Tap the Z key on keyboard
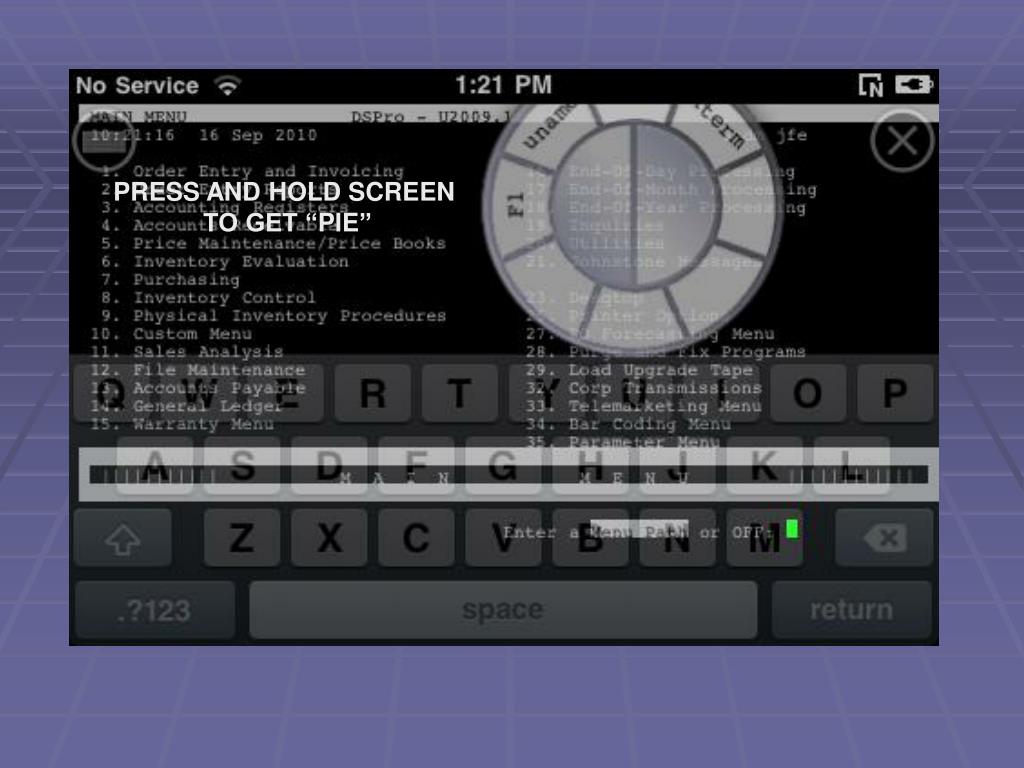This screenshot has height=768, width=1024. pyautogui.click(x=242, y=538)
